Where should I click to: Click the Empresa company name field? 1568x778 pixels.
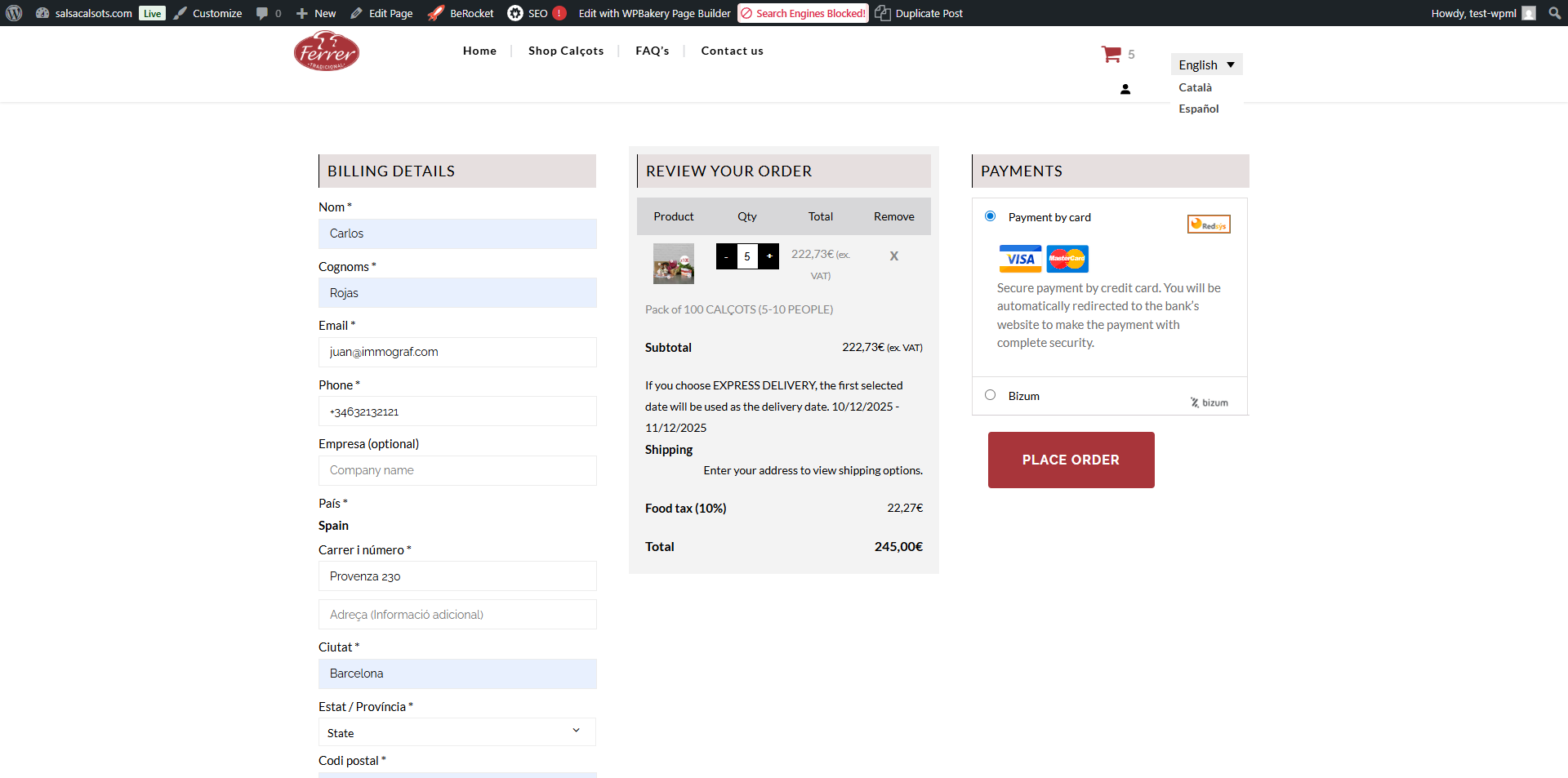click(457, 470)
